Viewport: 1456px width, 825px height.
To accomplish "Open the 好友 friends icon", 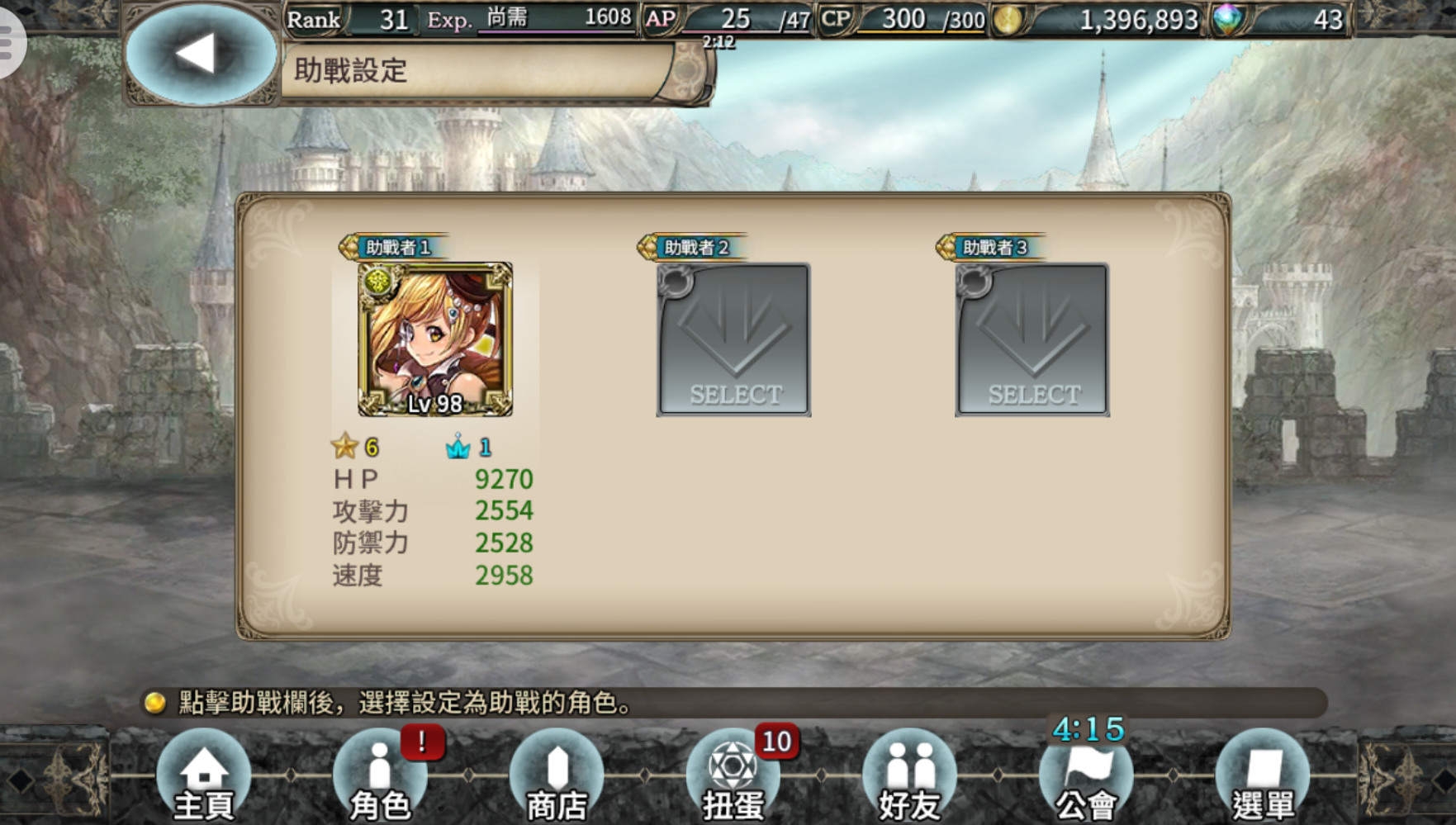I will tap(910, 776).
